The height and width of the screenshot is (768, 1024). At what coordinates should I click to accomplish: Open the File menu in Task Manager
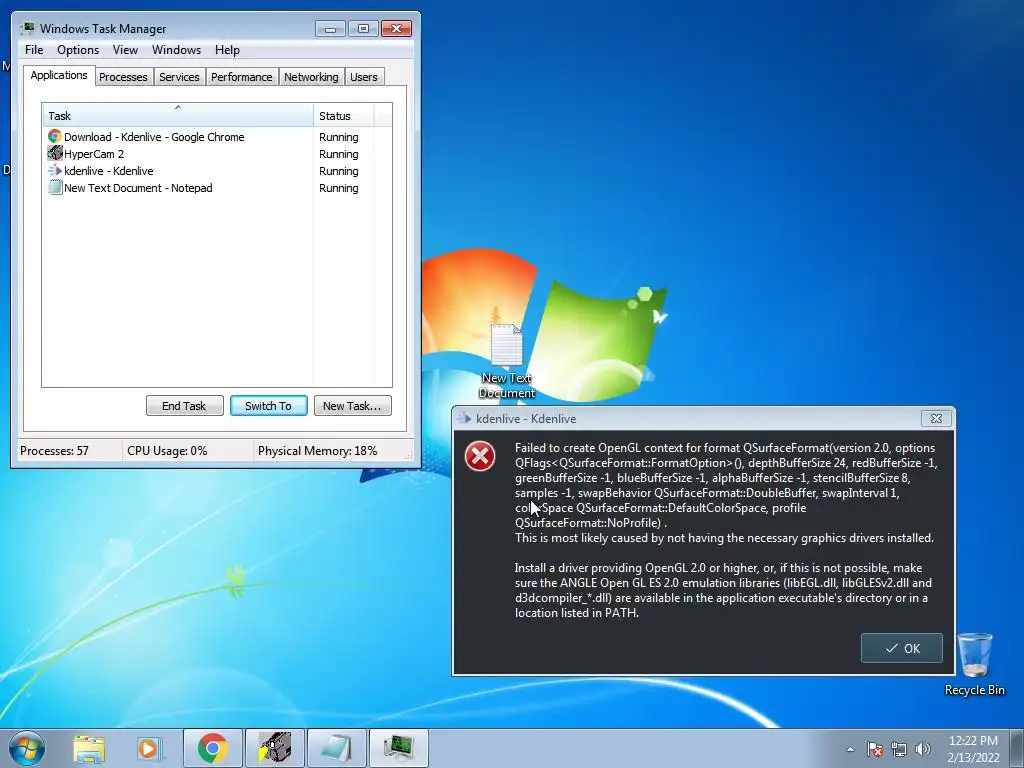[34, 50]
